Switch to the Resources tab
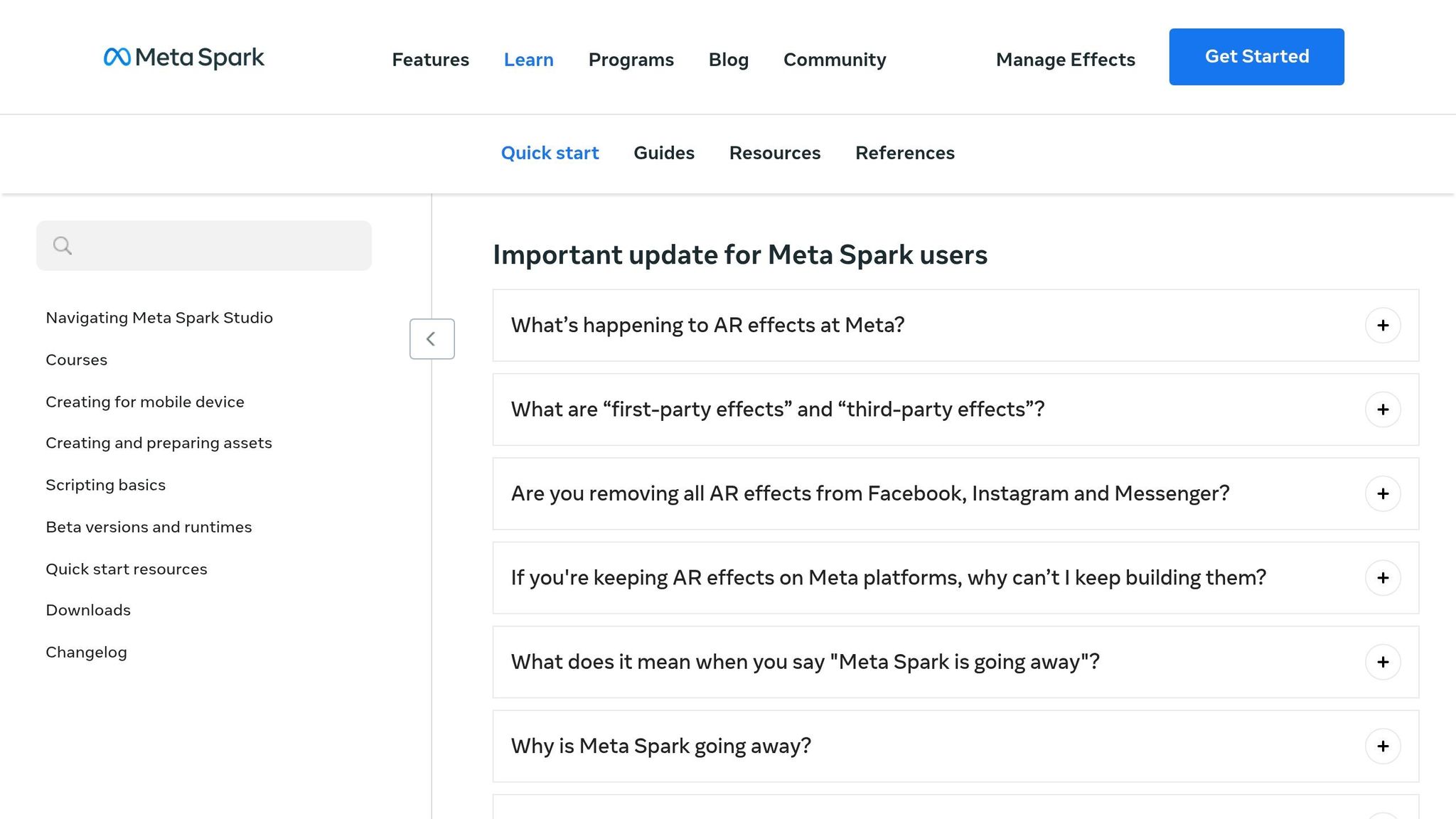Screen dimensions: 1456x819 (x=774, y=153)
